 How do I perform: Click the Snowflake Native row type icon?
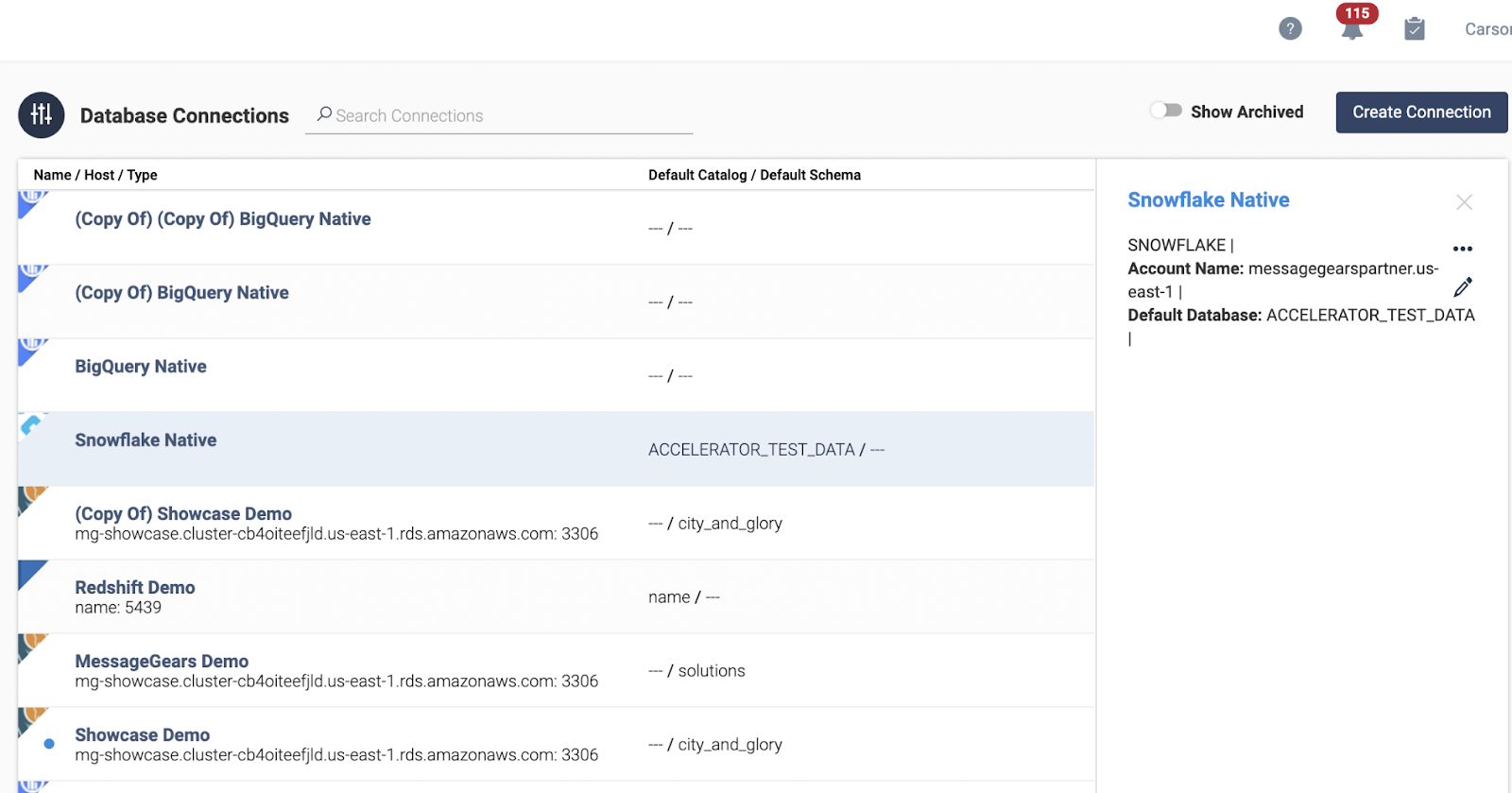point(32,425)
